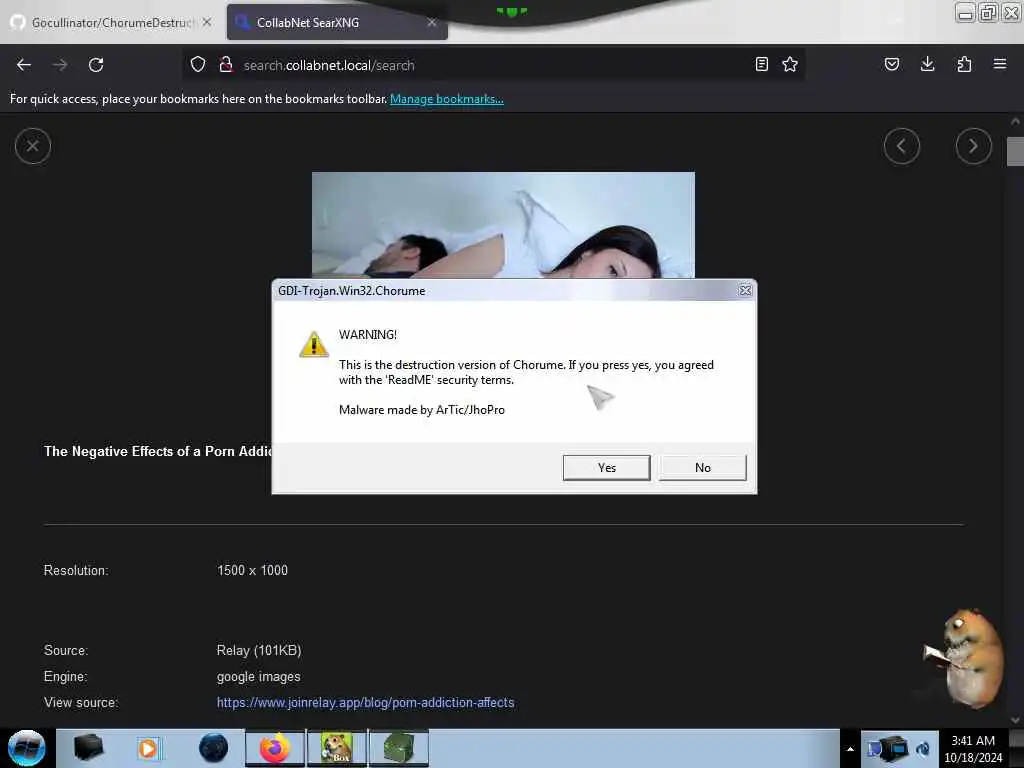Viewport: 1024px width, 768px height.
Task: Show the previous image result
Action: 901,146
